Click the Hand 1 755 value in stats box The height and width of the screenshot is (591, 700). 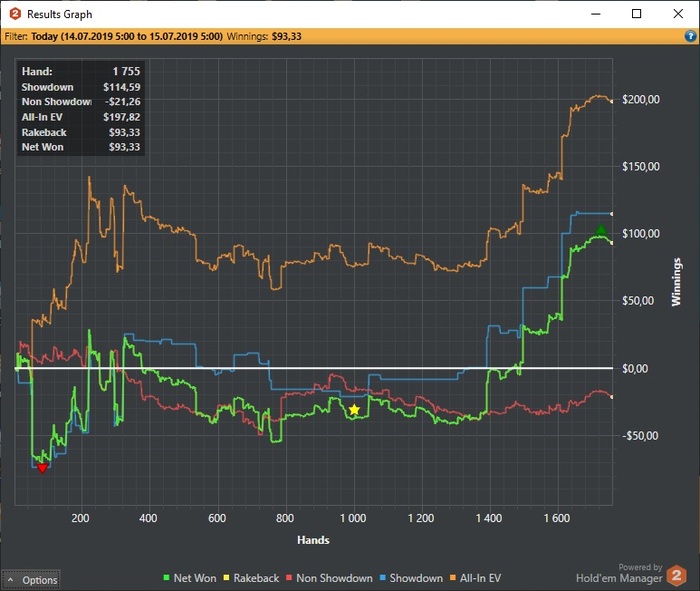126,71
